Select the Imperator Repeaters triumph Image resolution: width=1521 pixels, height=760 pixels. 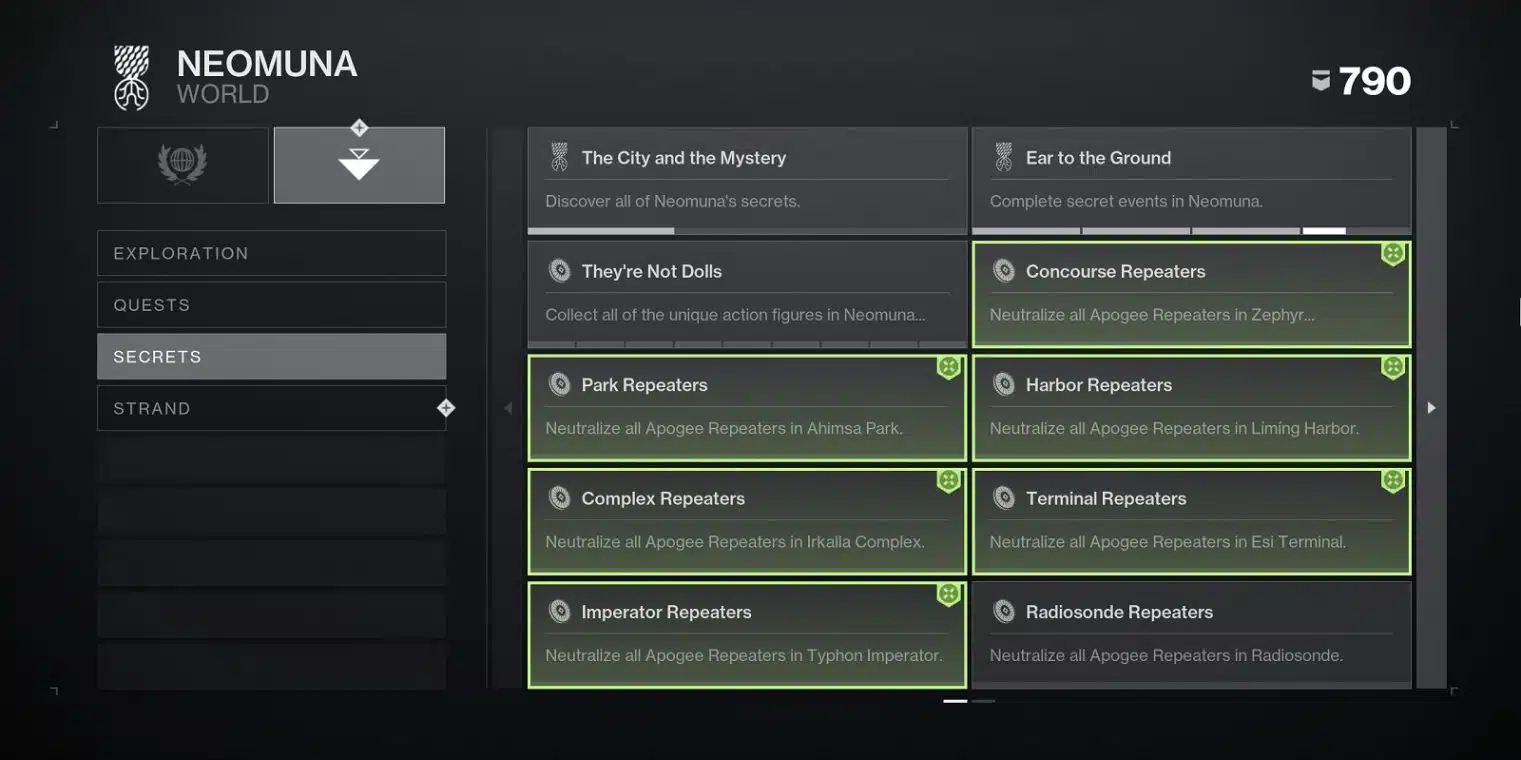click(747, 635)
